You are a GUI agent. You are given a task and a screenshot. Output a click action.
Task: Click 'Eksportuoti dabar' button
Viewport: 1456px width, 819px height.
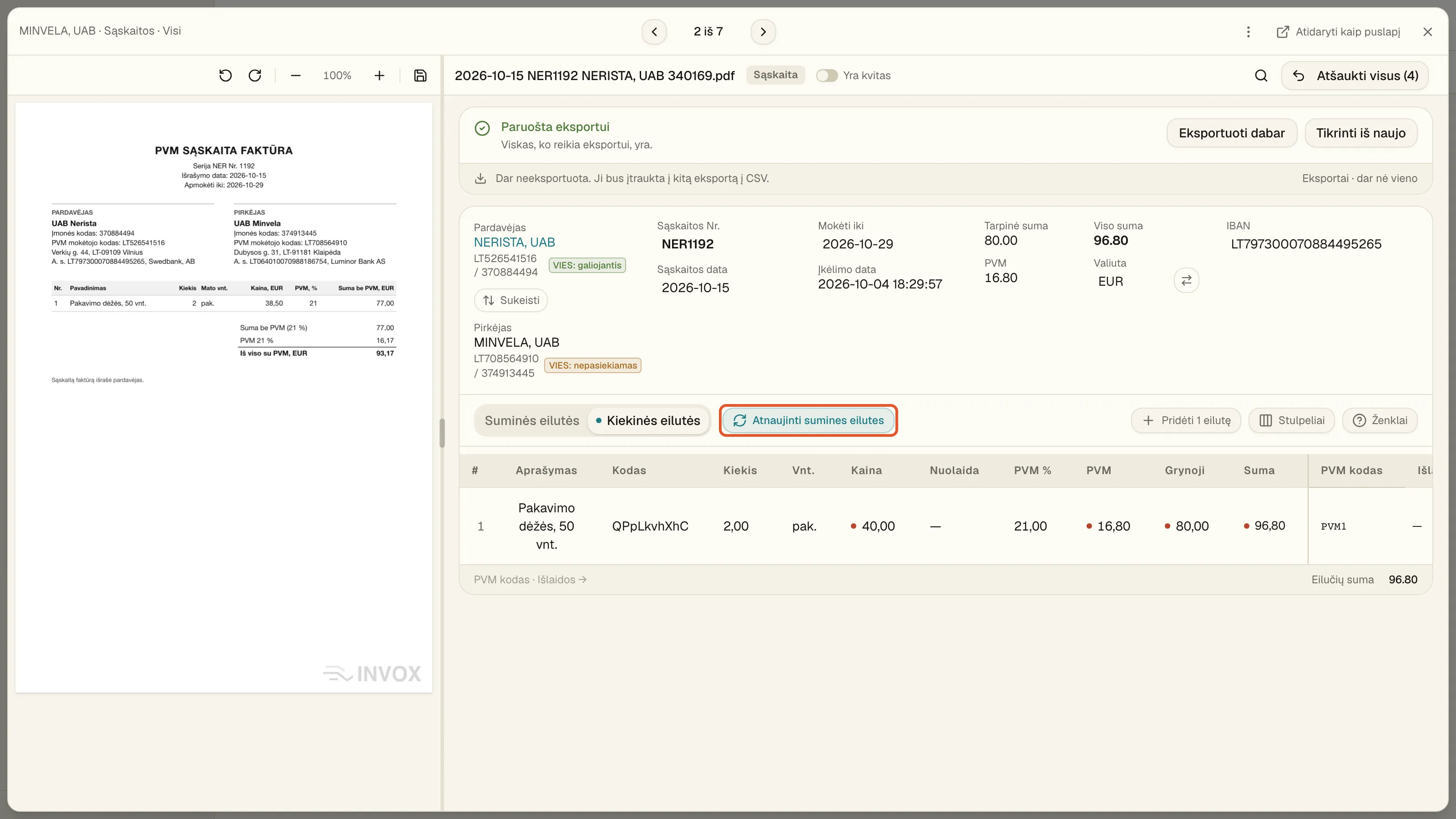(1232, 133)
